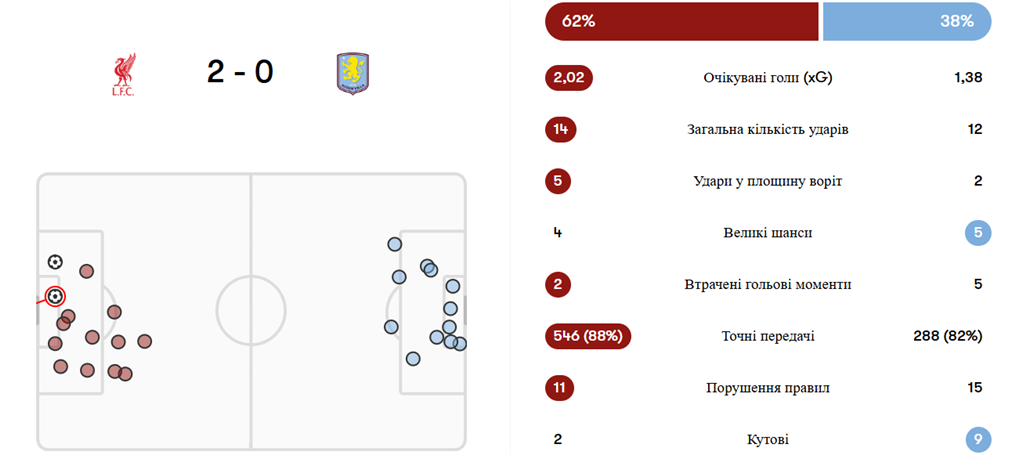Select the uncircled goal ball icon above it
1024x455 pixels.
point(55,262)
